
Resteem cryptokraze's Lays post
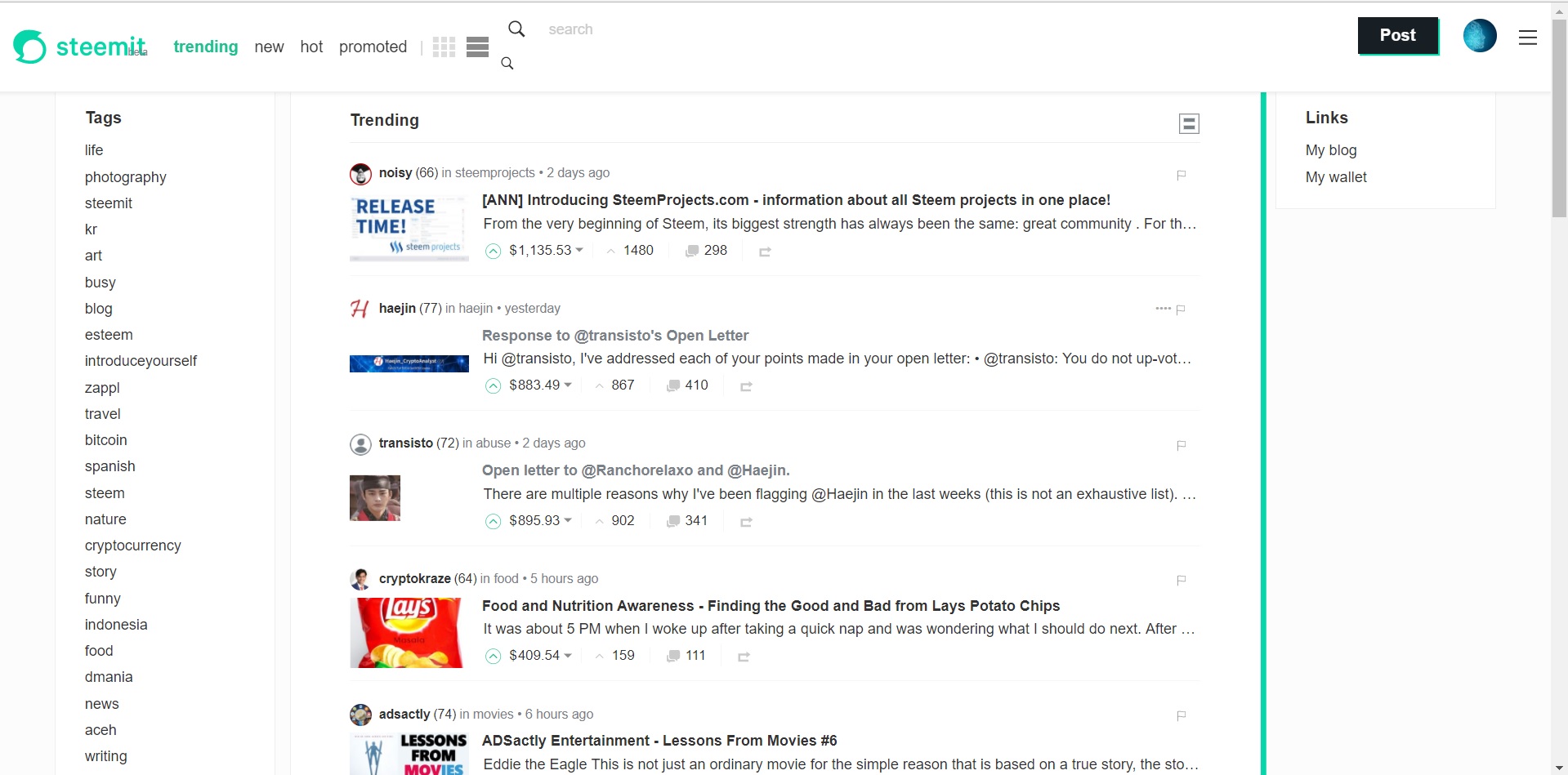point(744,657)
